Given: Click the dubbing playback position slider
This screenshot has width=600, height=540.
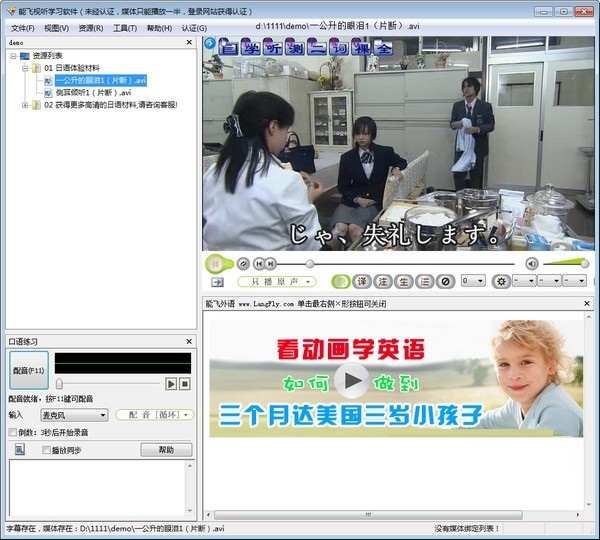Looking at the screenshot, I should coord(59,383).
